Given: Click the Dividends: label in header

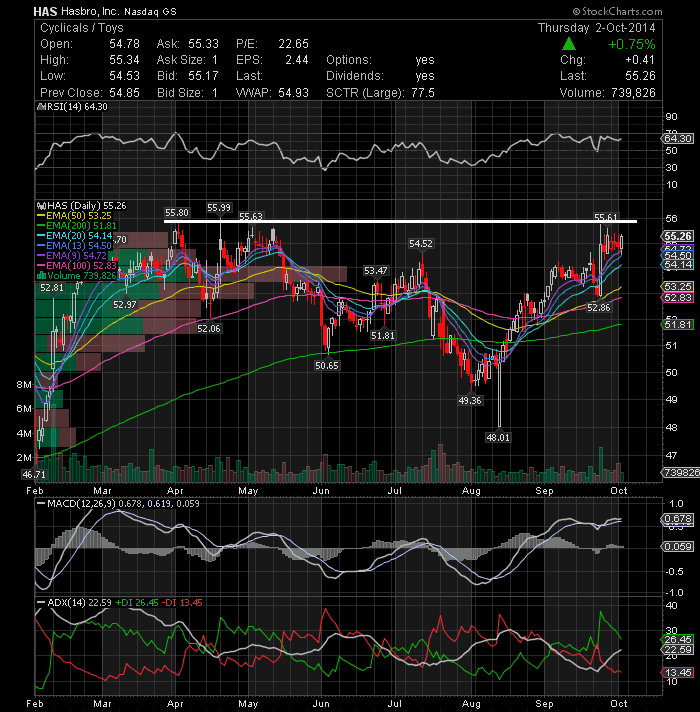Looking at the screenshot, I should coord(355,76).
